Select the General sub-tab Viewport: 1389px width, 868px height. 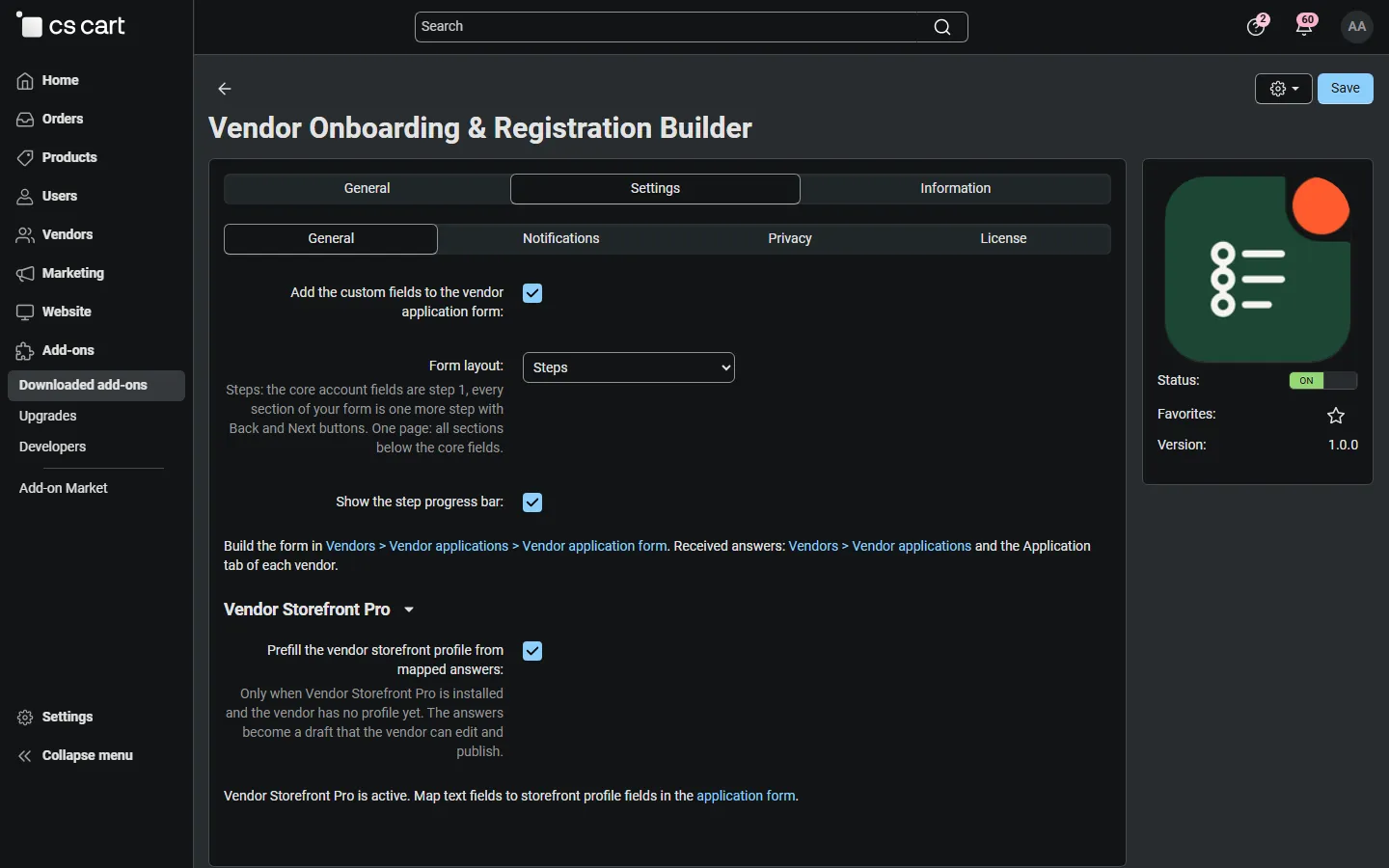(x=331, y=239)
